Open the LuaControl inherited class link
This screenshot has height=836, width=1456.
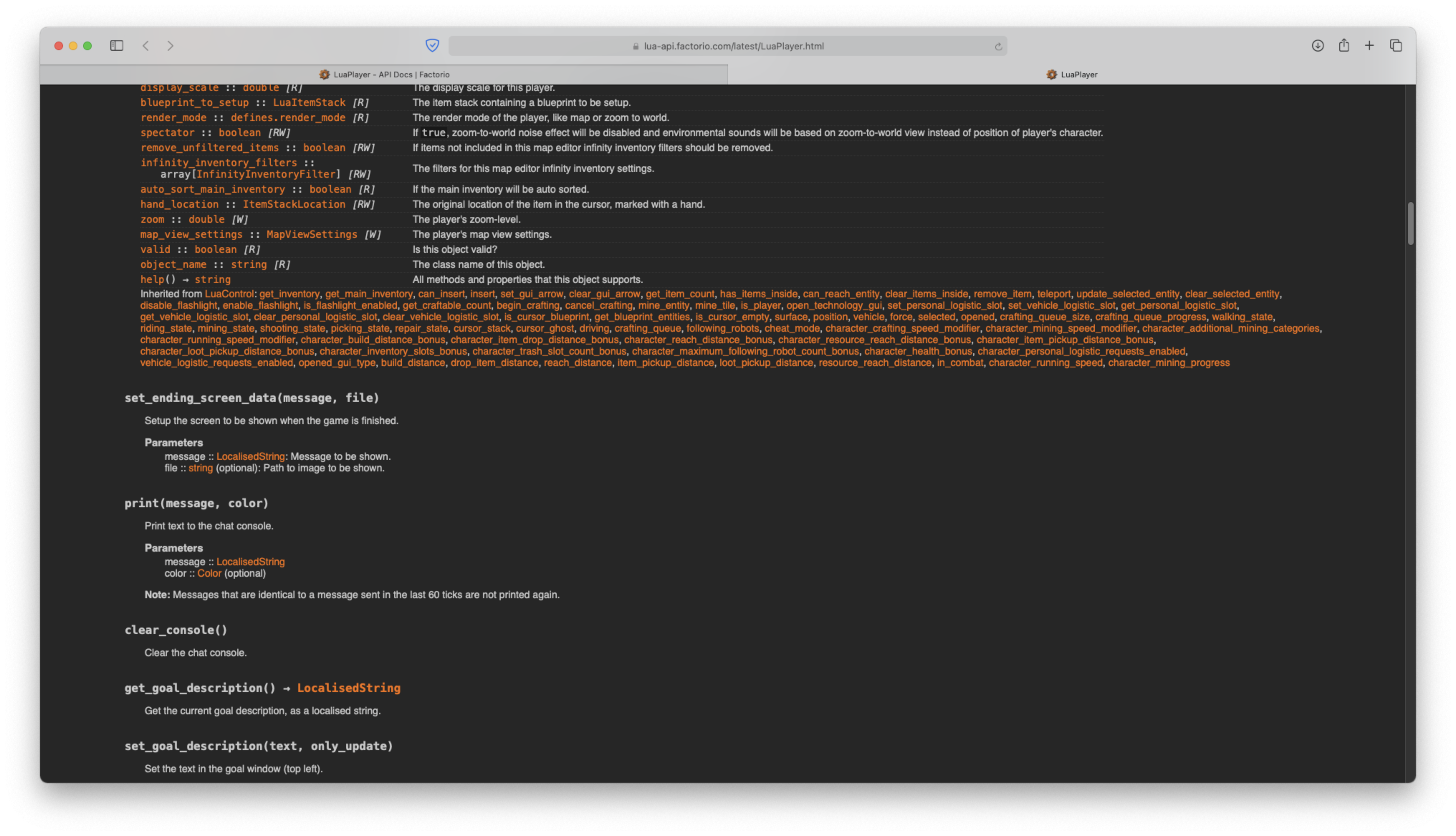pyautogui.click(x=229, y=294)
